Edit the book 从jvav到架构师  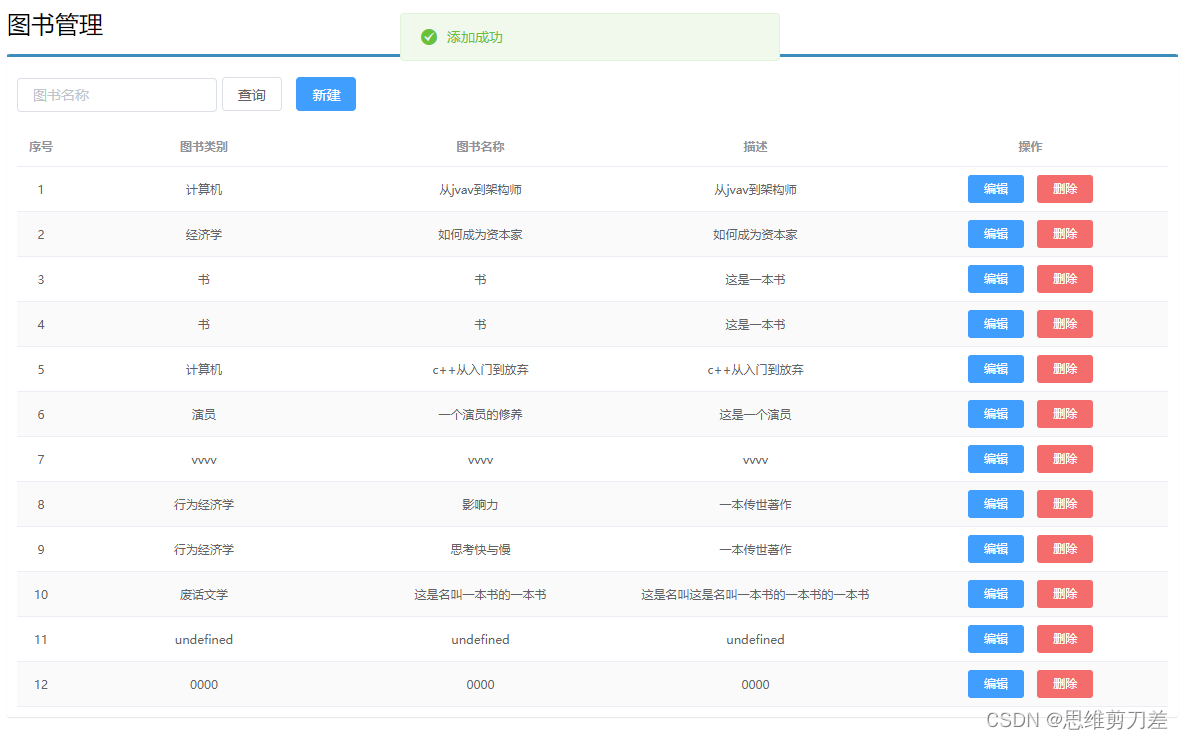[x=995, y=189]
